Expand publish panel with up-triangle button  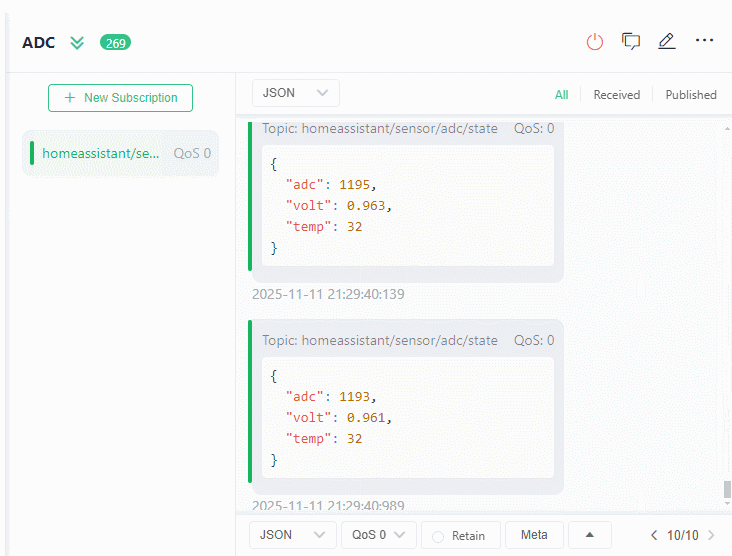[x=590, y=535]
